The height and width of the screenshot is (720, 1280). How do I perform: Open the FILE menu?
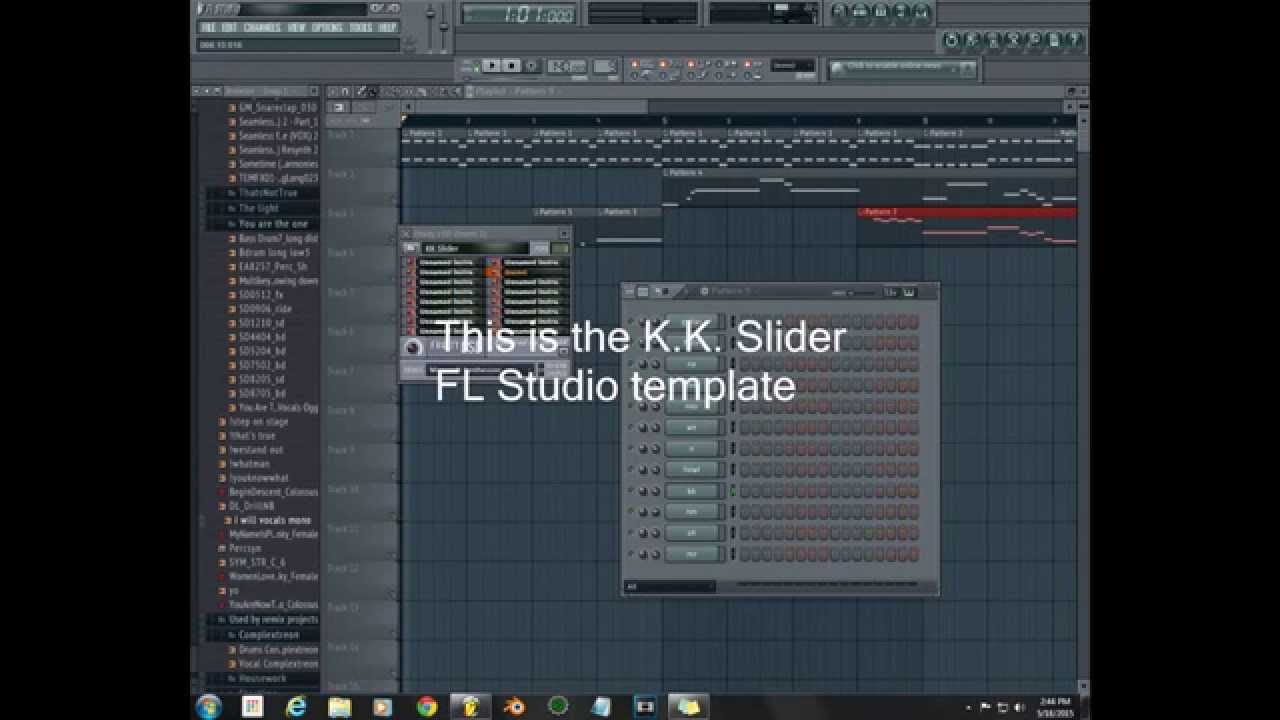[x=208, y=28]
